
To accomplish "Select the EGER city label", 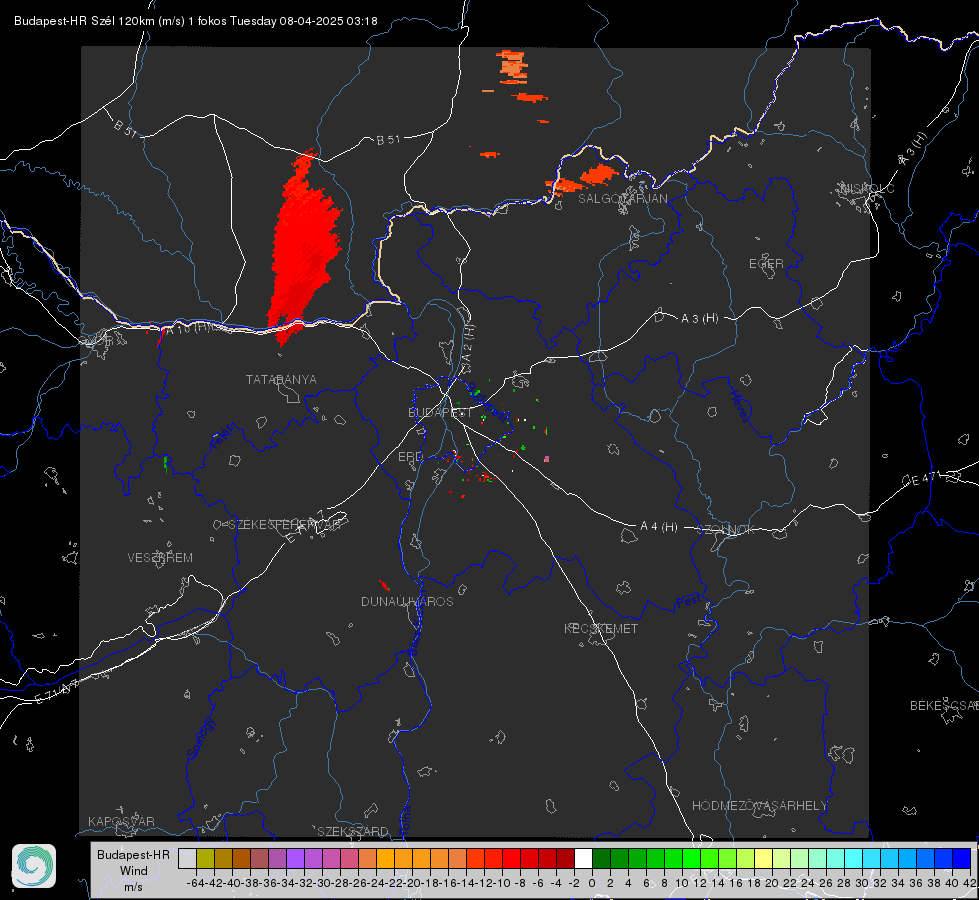I will coord(766,264).
